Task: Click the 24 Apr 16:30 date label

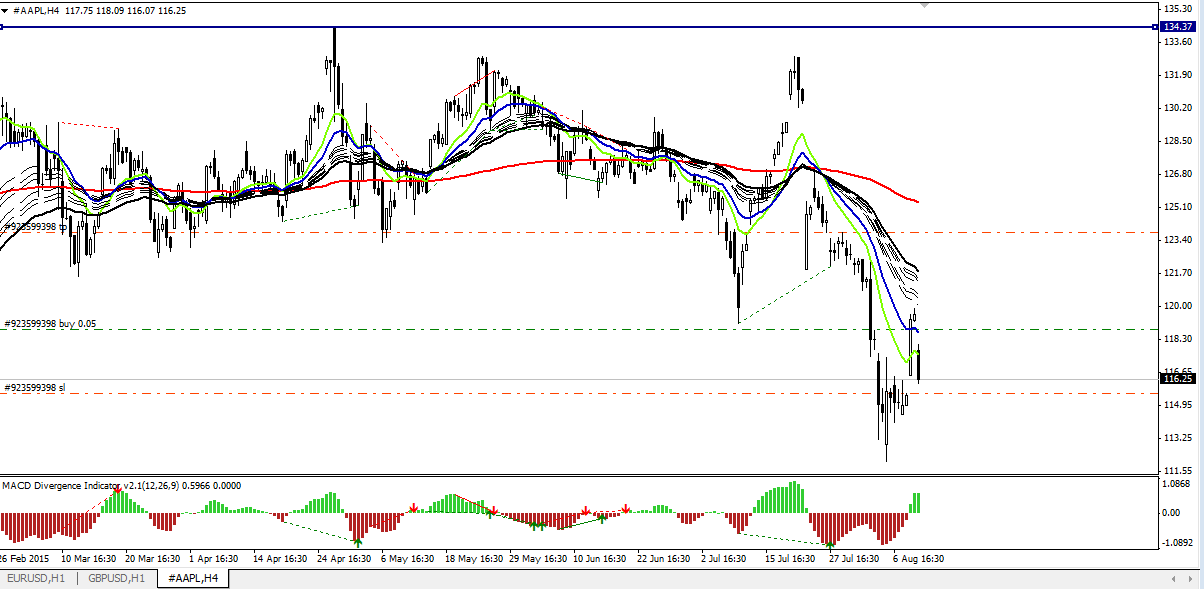Action: (345, 559)
